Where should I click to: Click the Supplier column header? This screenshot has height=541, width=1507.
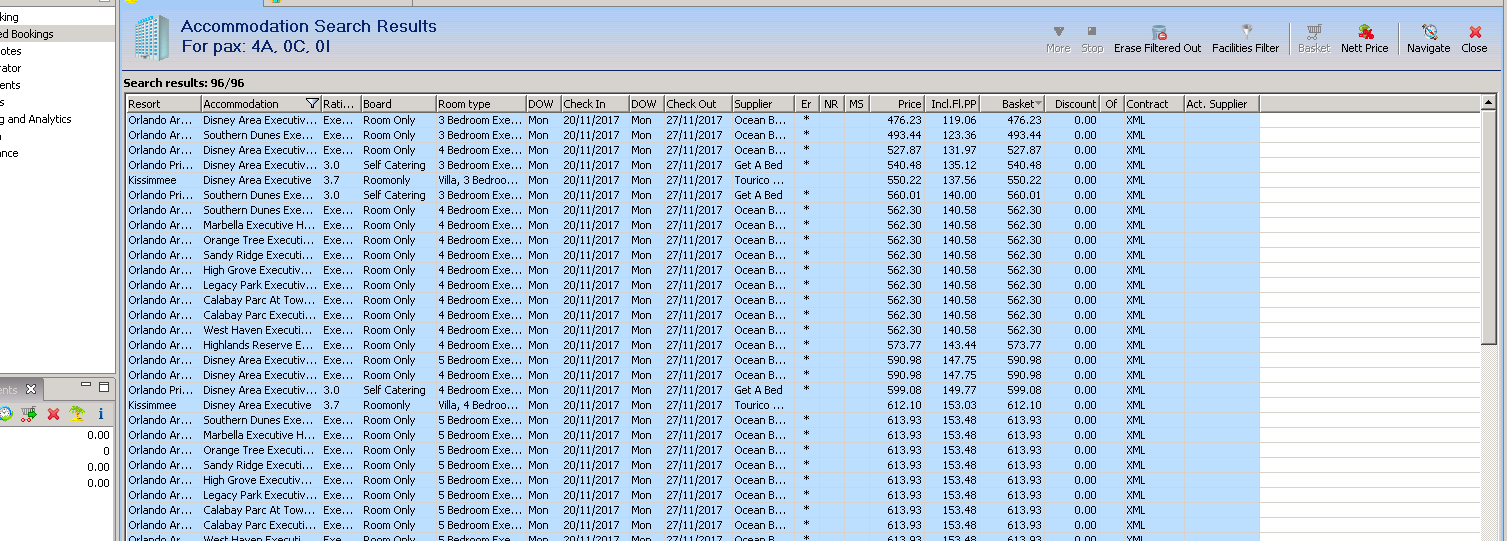(763, 104)
